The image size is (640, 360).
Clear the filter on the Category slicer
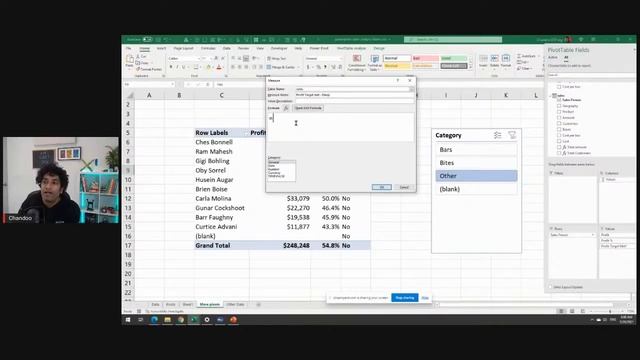point(512,135)
